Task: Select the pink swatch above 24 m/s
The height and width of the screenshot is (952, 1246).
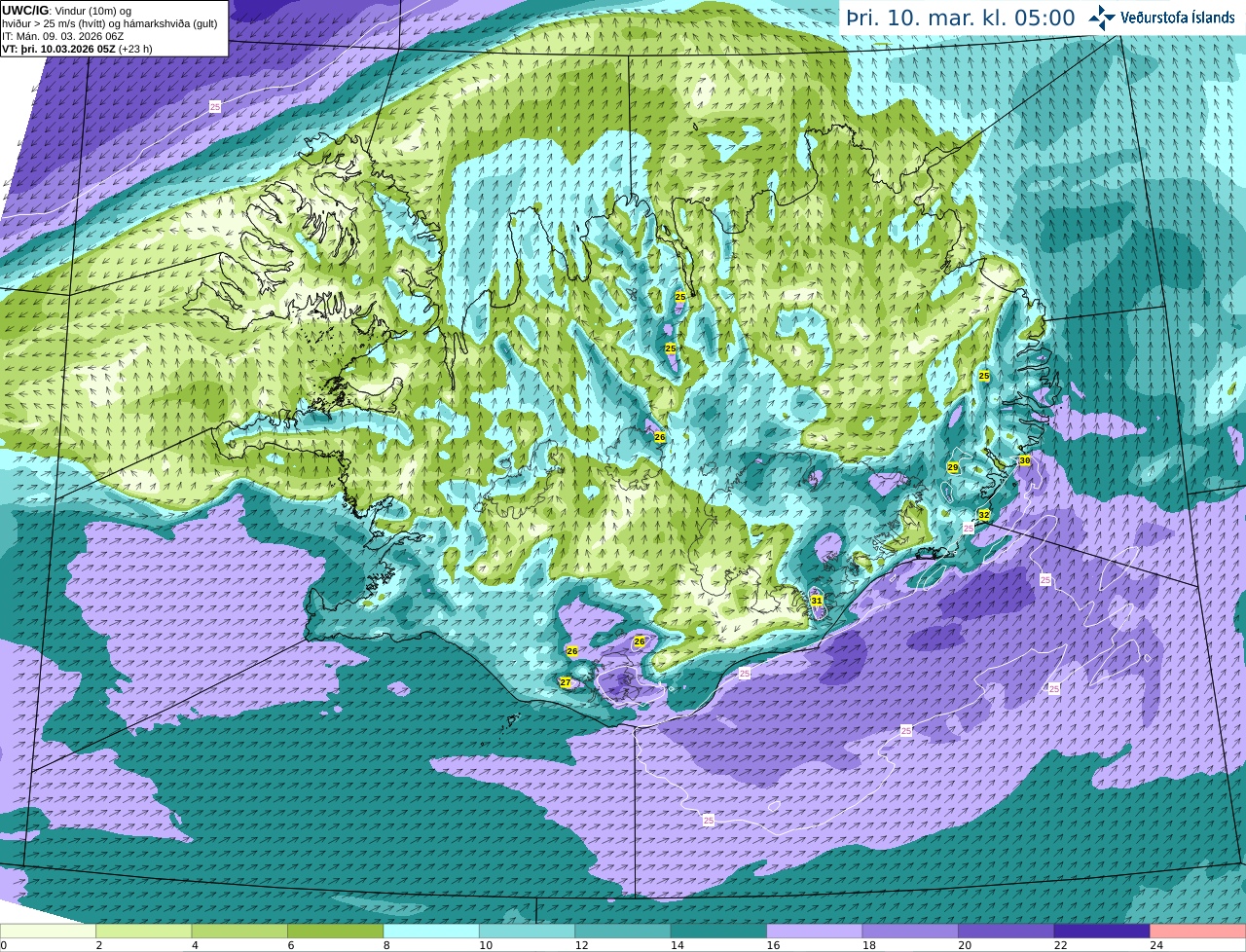Action: pyautogui.click(x=1198, y=932)
